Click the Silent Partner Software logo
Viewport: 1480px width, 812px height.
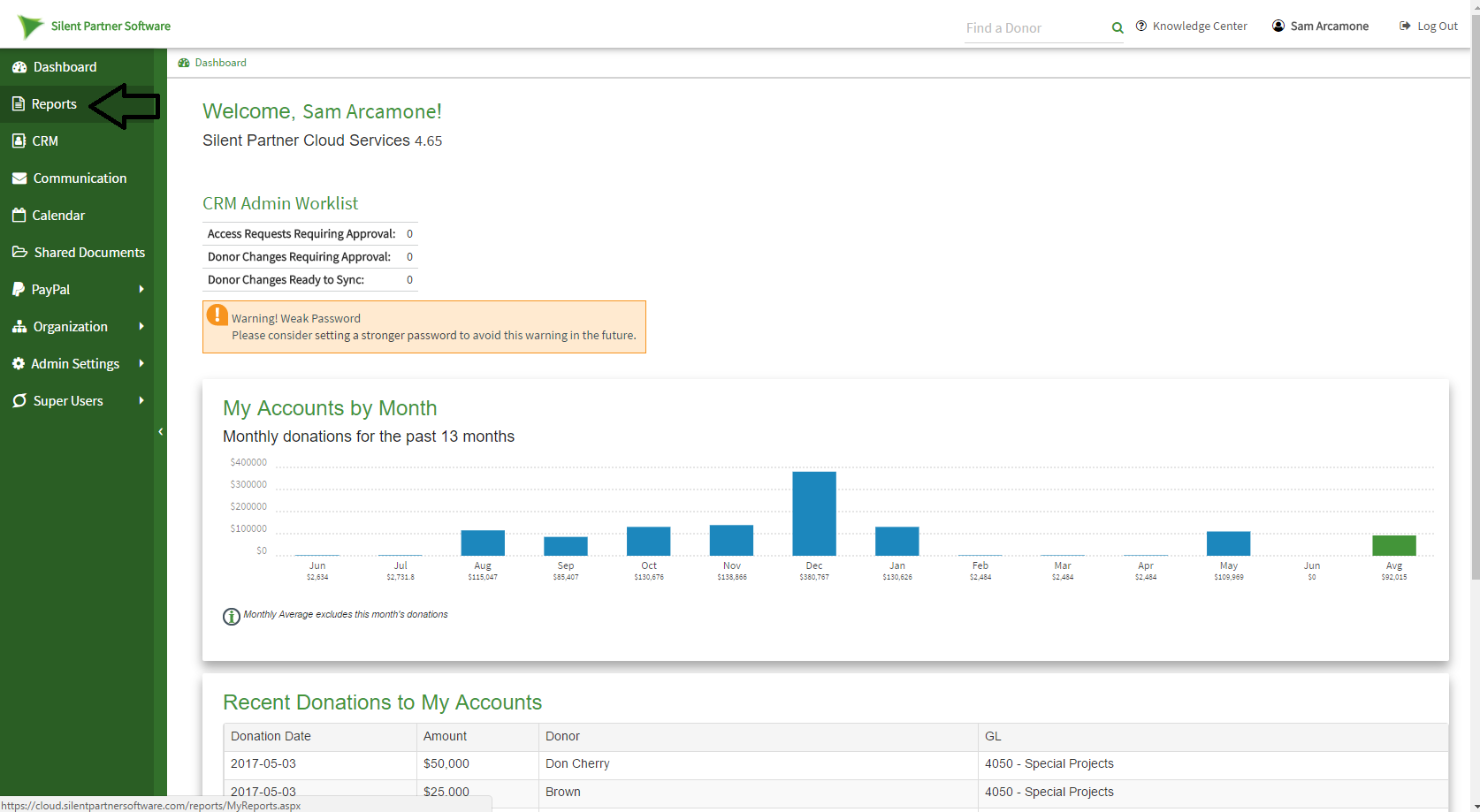point(95,27)
